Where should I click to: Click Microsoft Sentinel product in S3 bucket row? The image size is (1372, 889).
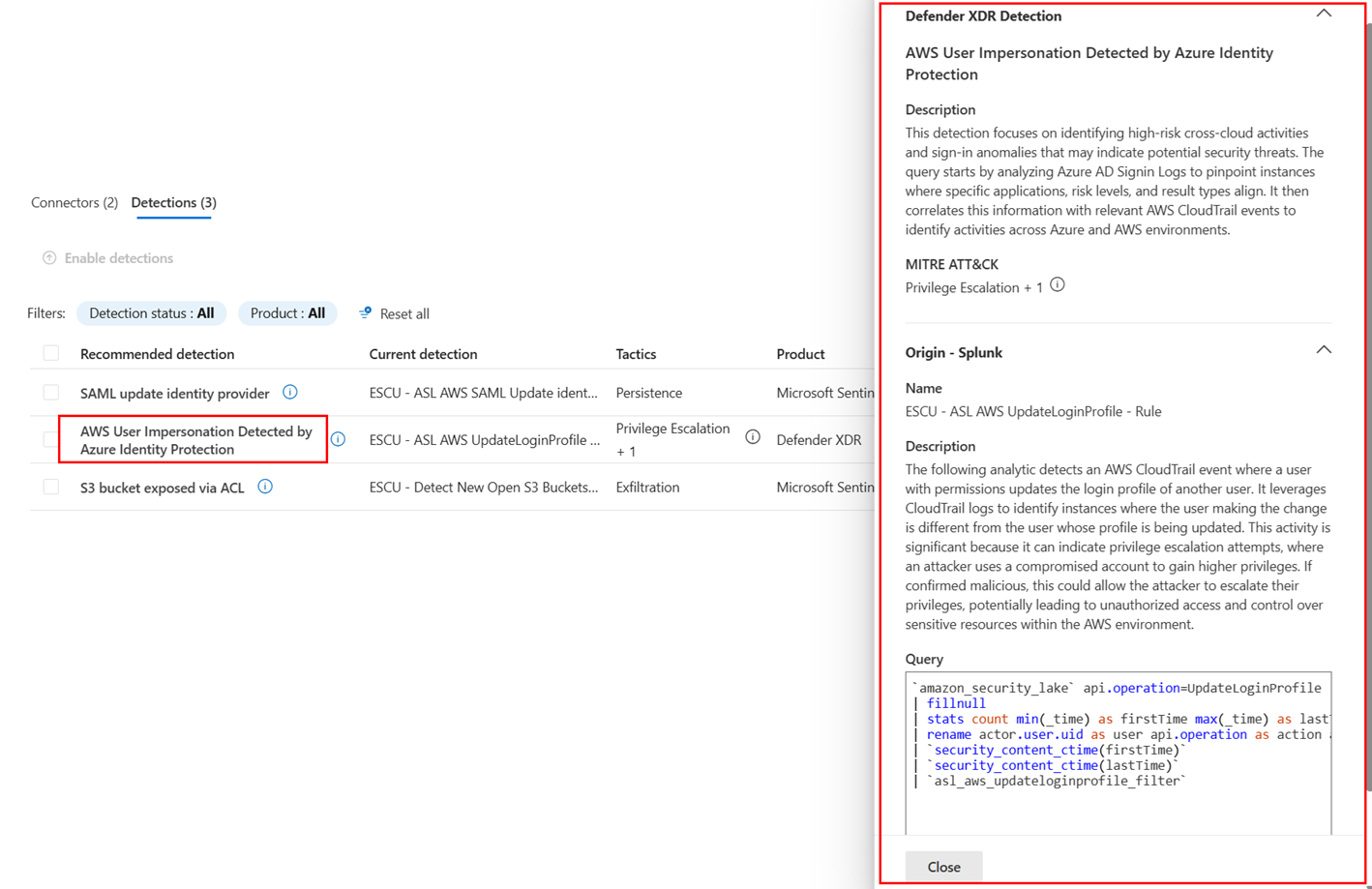(825, 488)
